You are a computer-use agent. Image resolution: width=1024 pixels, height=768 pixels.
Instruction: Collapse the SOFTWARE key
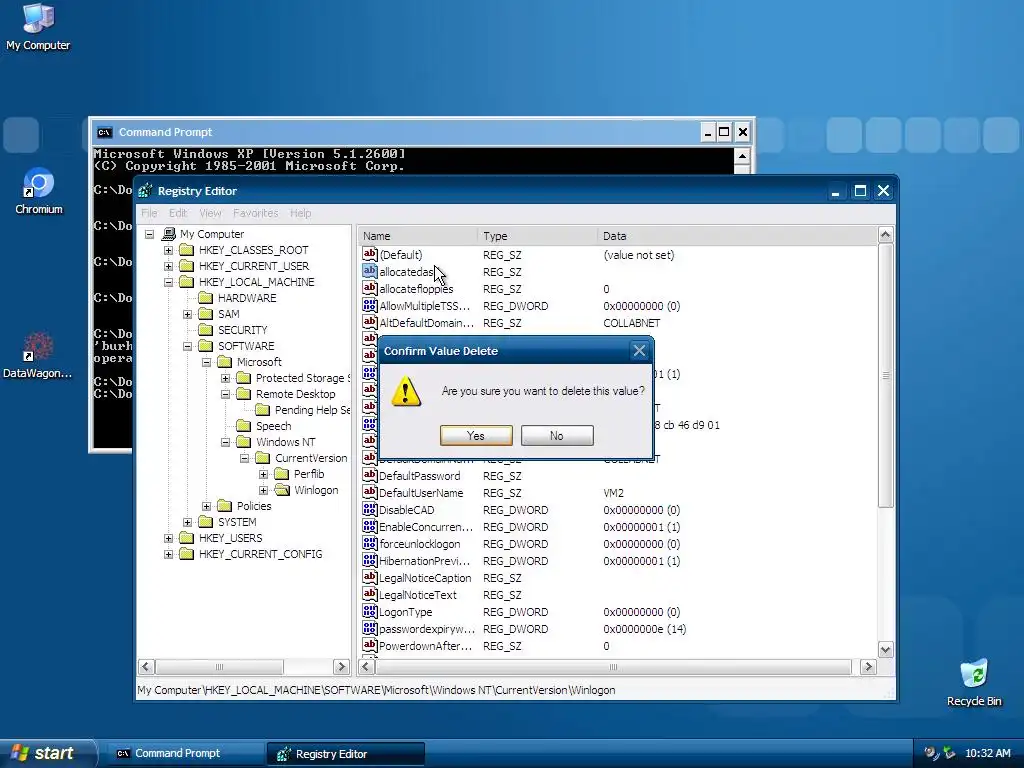tap(187, 346)
